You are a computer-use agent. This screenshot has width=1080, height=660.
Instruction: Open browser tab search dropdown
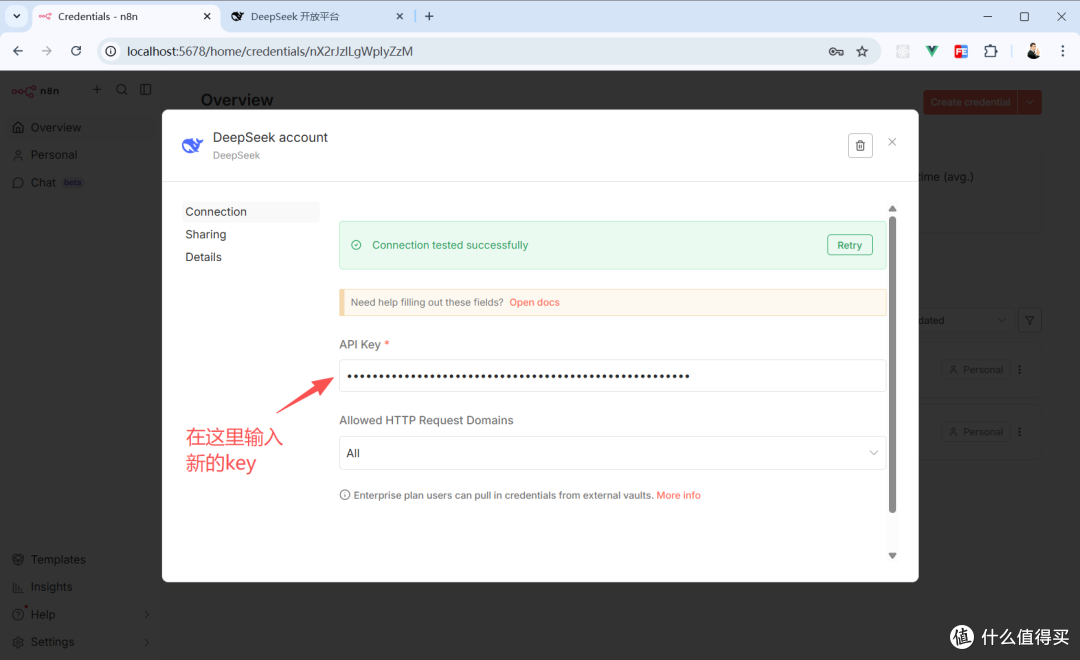[x=17, y=16]
